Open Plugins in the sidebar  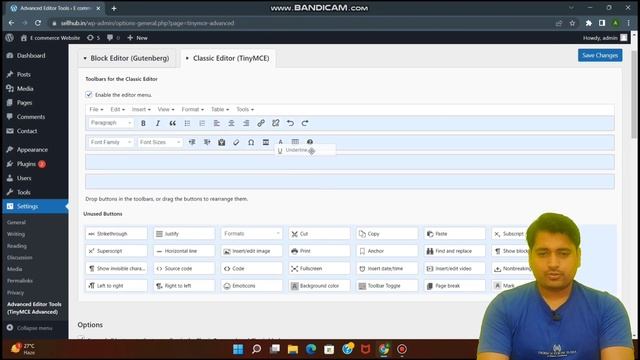point(27,164)
